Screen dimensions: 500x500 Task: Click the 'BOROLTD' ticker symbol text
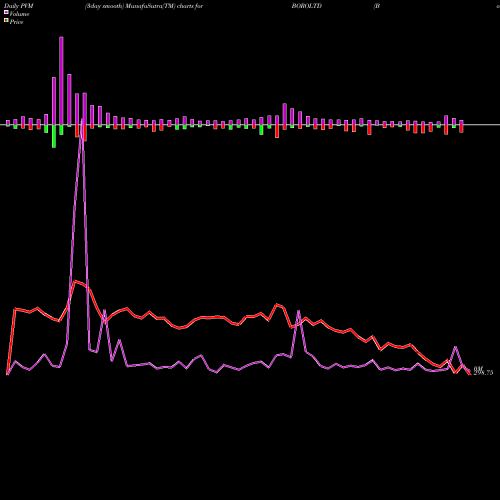click(x=307, y=6)
